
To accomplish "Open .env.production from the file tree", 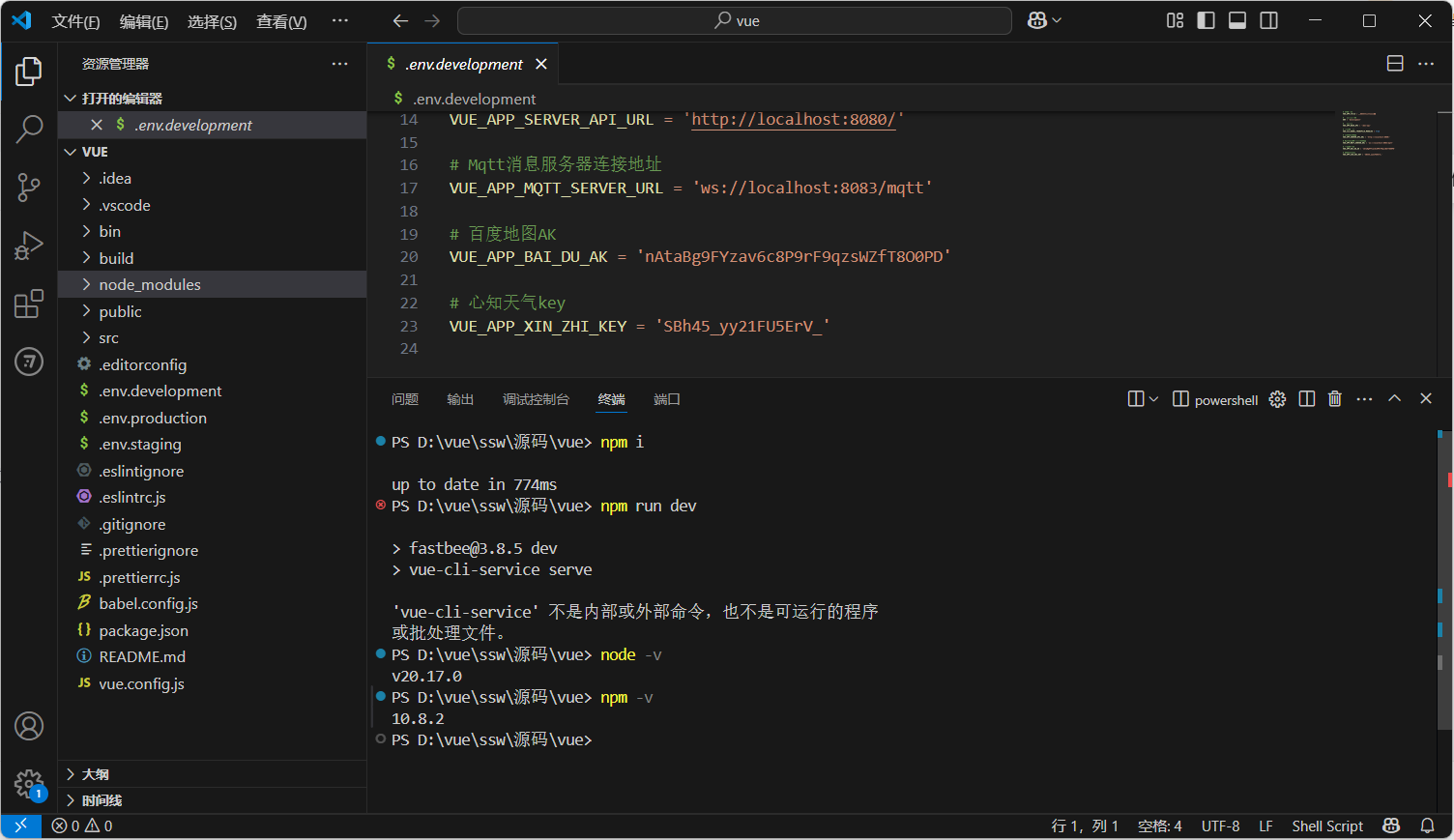I will pos(212,418).
